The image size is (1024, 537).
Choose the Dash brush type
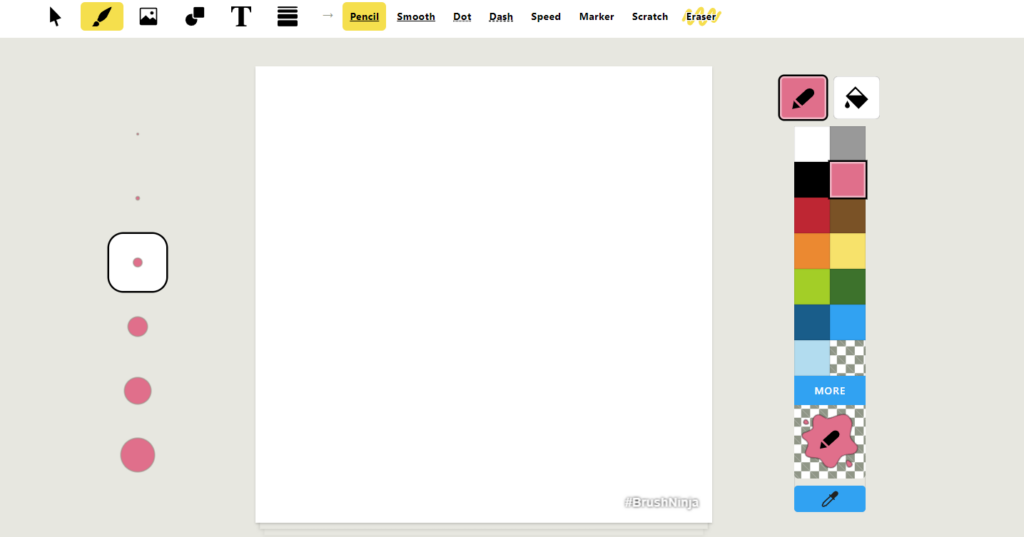click(x=501, y=16)
